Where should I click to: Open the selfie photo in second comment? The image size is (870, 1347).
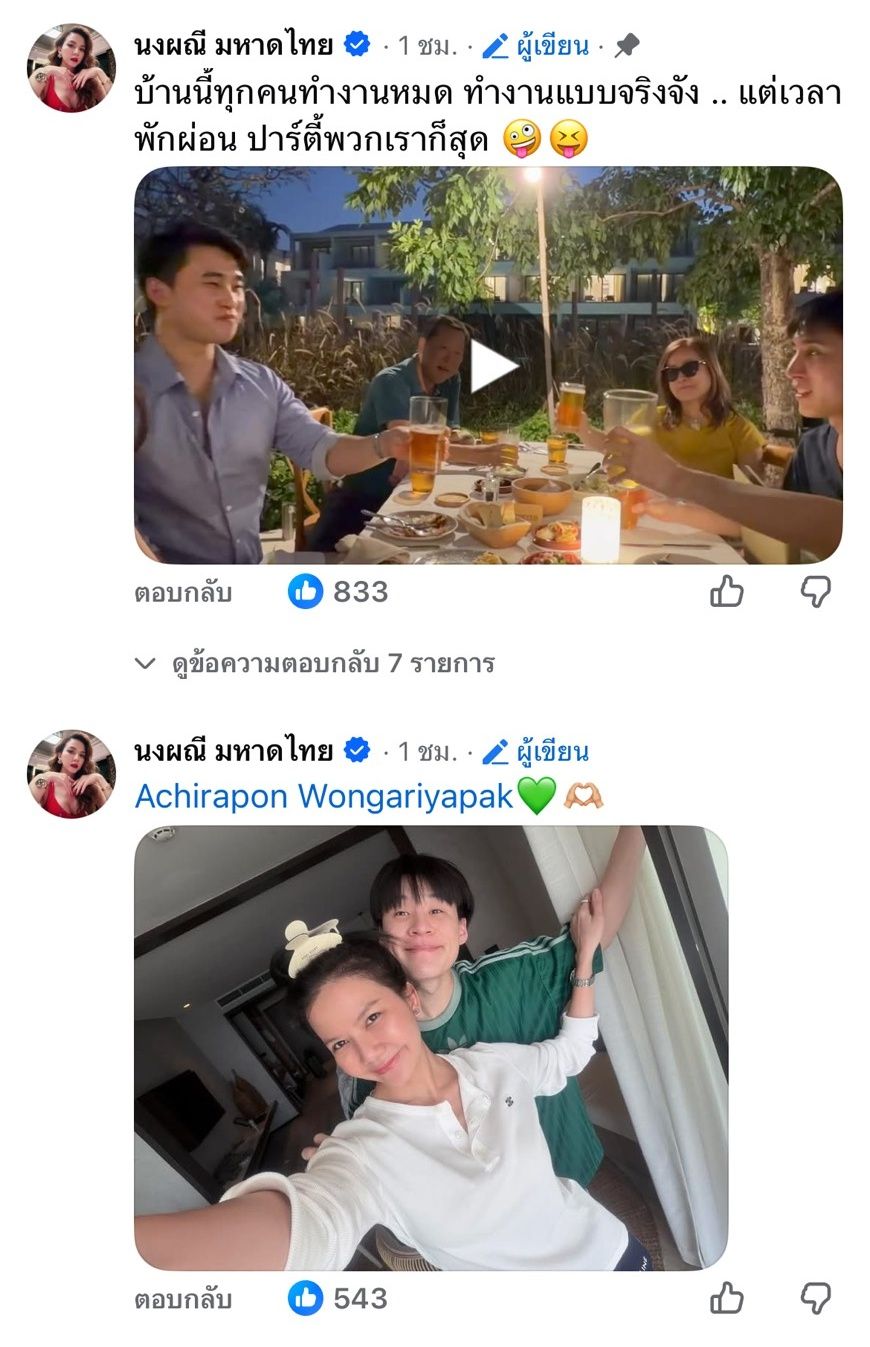point(431,1047)
